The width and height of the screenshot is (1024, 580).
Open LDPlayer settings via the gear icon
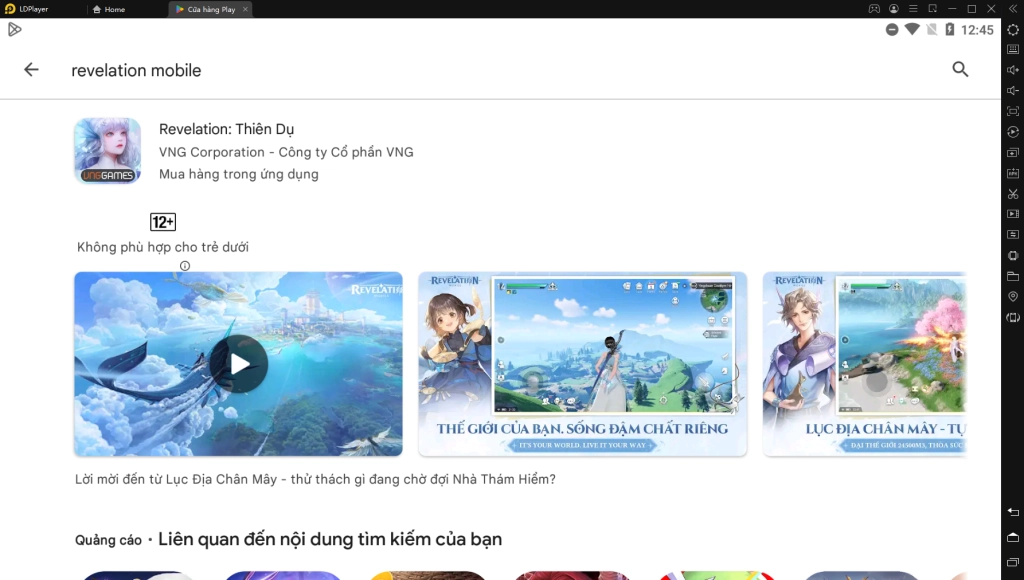pyautogui.click(x=1012, y=30)
